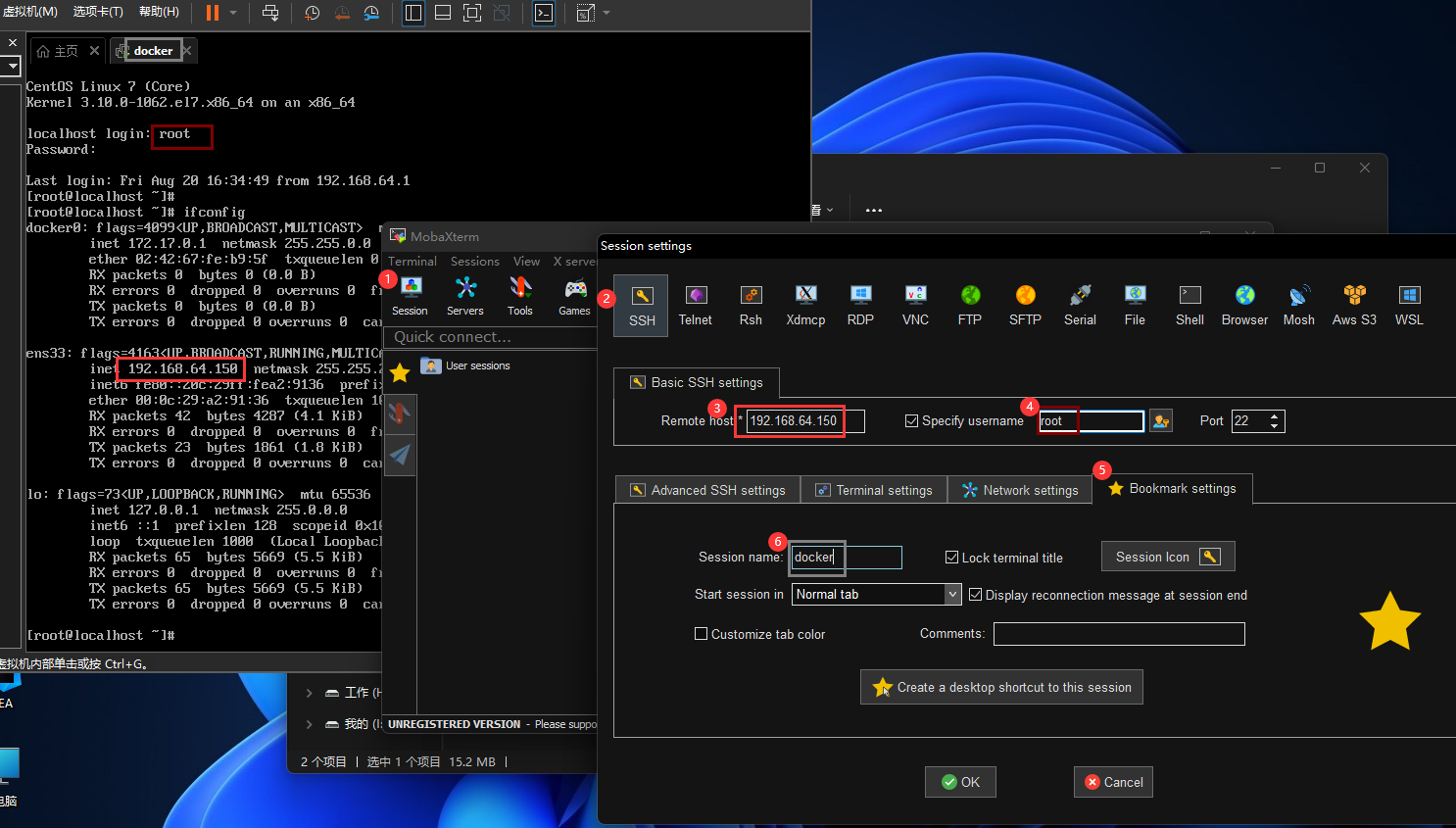Open Games in MobaXterm toolbar
This screenshot has width=1456, height=828.
coord(575,296)
